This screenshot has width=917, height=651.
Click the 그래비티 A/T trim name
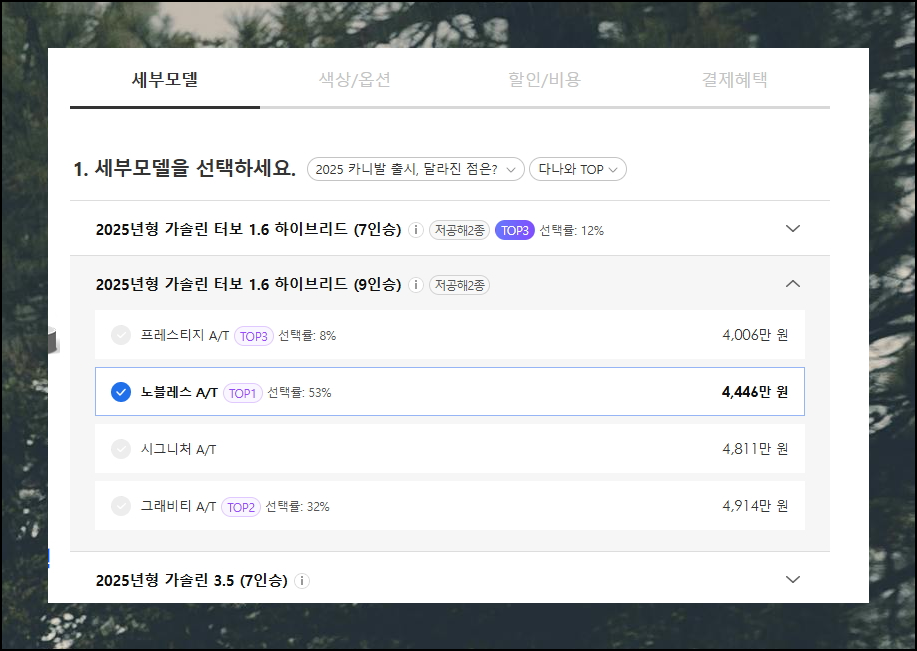pos(178,506)
